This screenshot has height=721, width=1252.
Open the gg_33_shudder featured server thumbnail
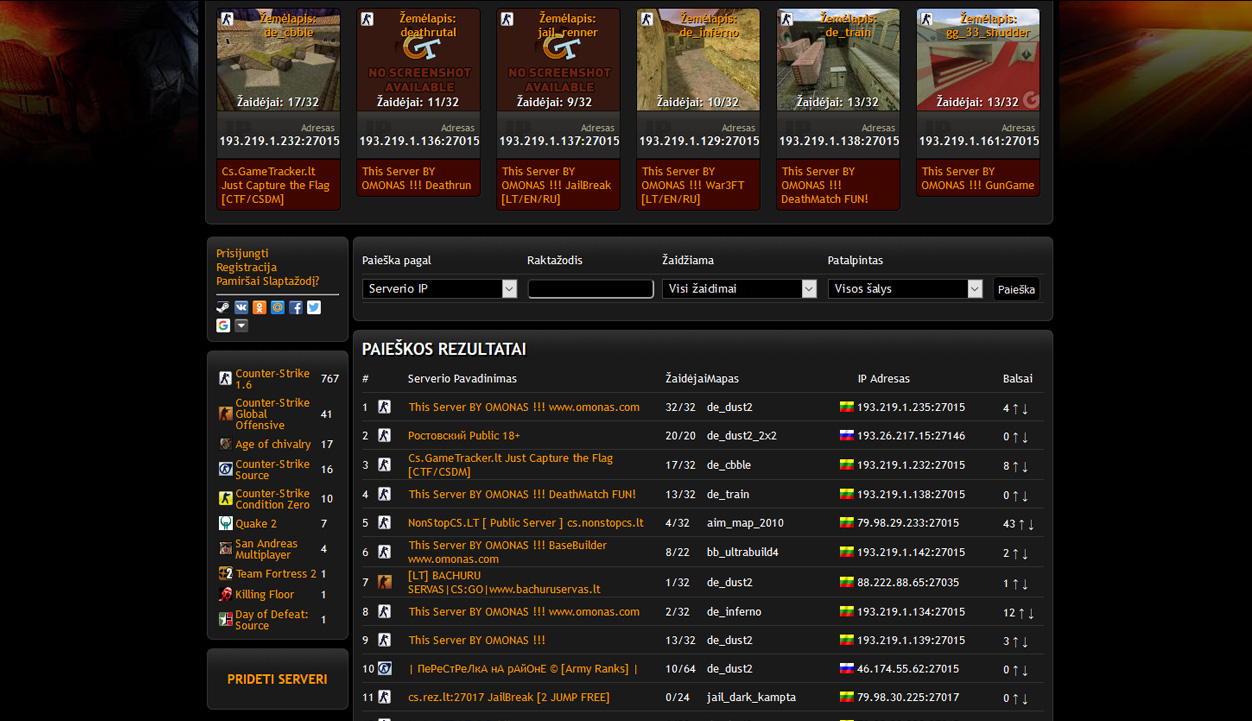click(978, 60)
